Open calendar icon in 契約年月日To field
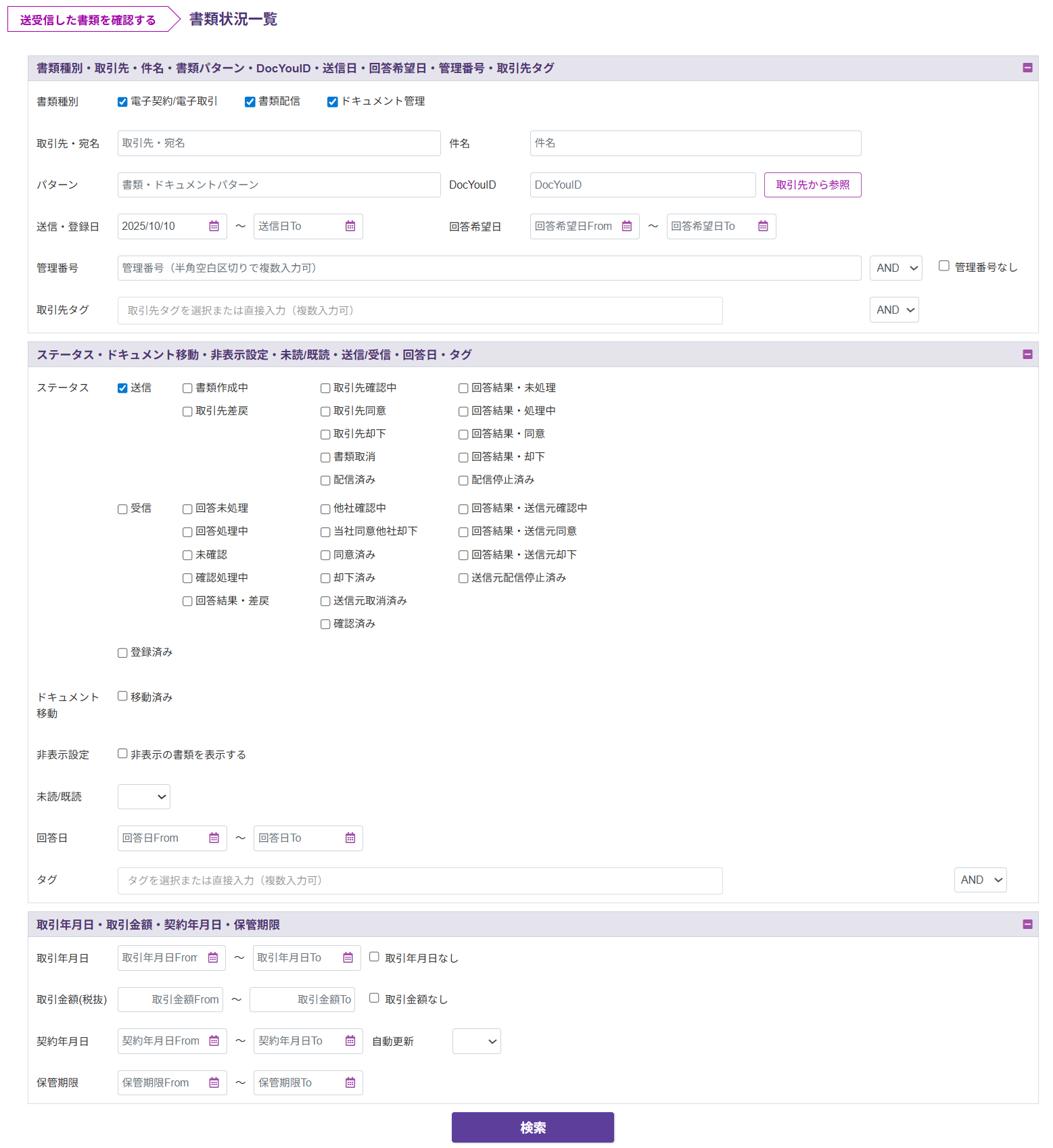 (350, 1041)
